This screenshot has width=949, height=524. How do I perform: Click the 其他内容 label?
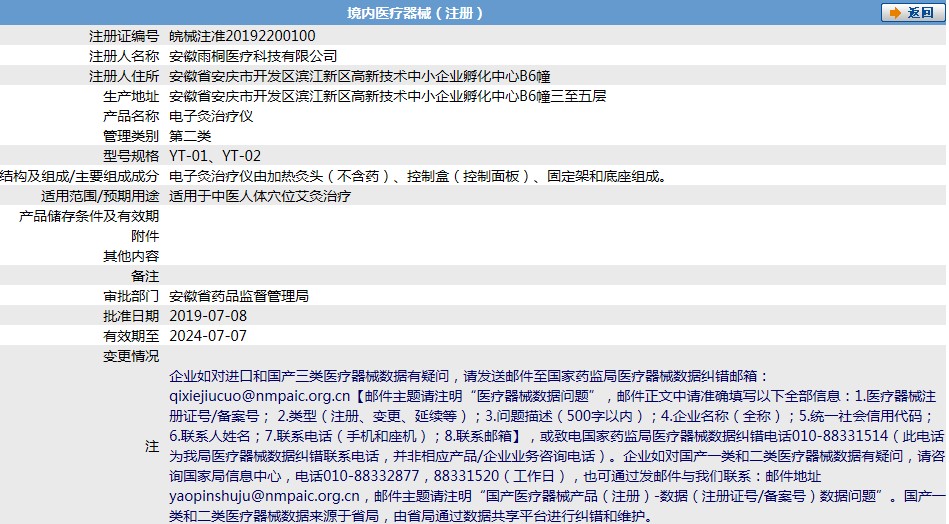(x=131, y=256)
